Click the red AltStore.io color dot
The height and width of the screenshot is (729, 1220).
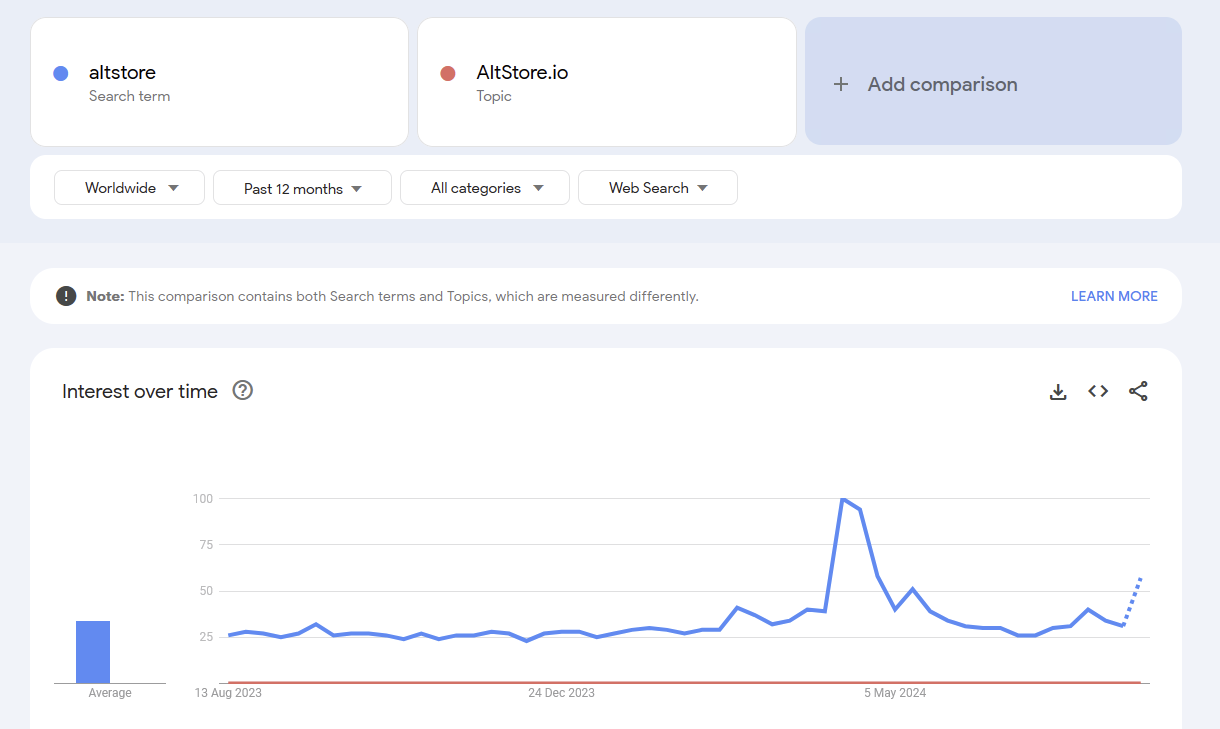pos(448,73)
